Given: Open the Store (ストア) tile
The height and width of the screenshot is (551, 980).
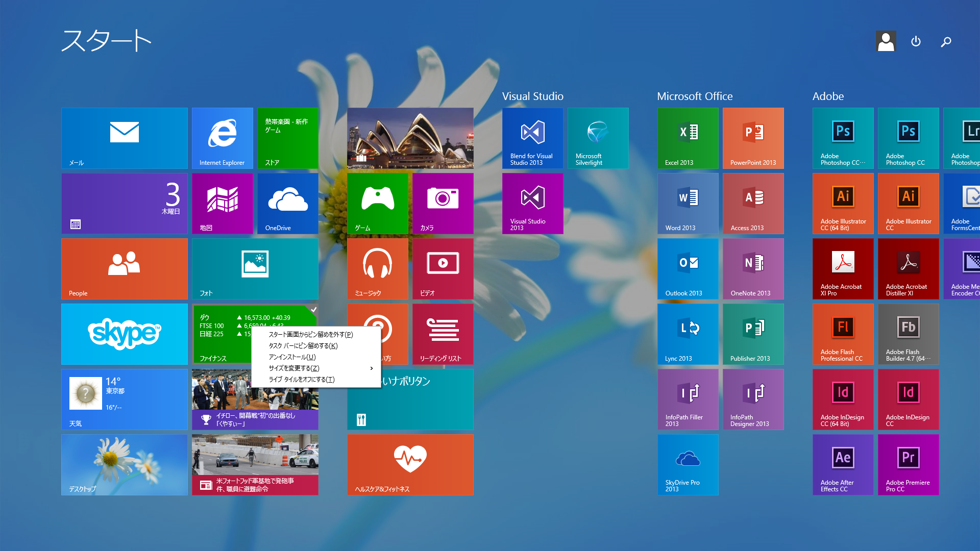Looking at the screenshot, I should [288, 138].
